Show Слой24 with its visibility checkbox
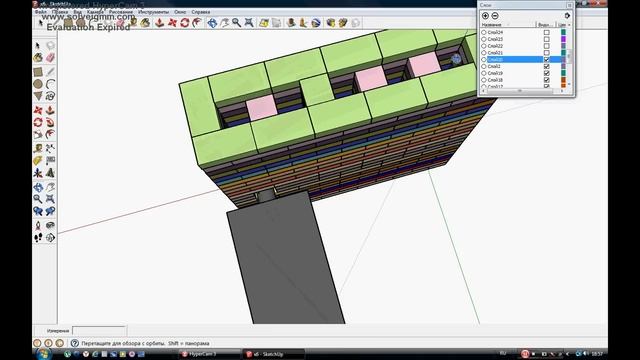This screenshot has width=640, height=360. pyautogui.click(x=547, y=32)
